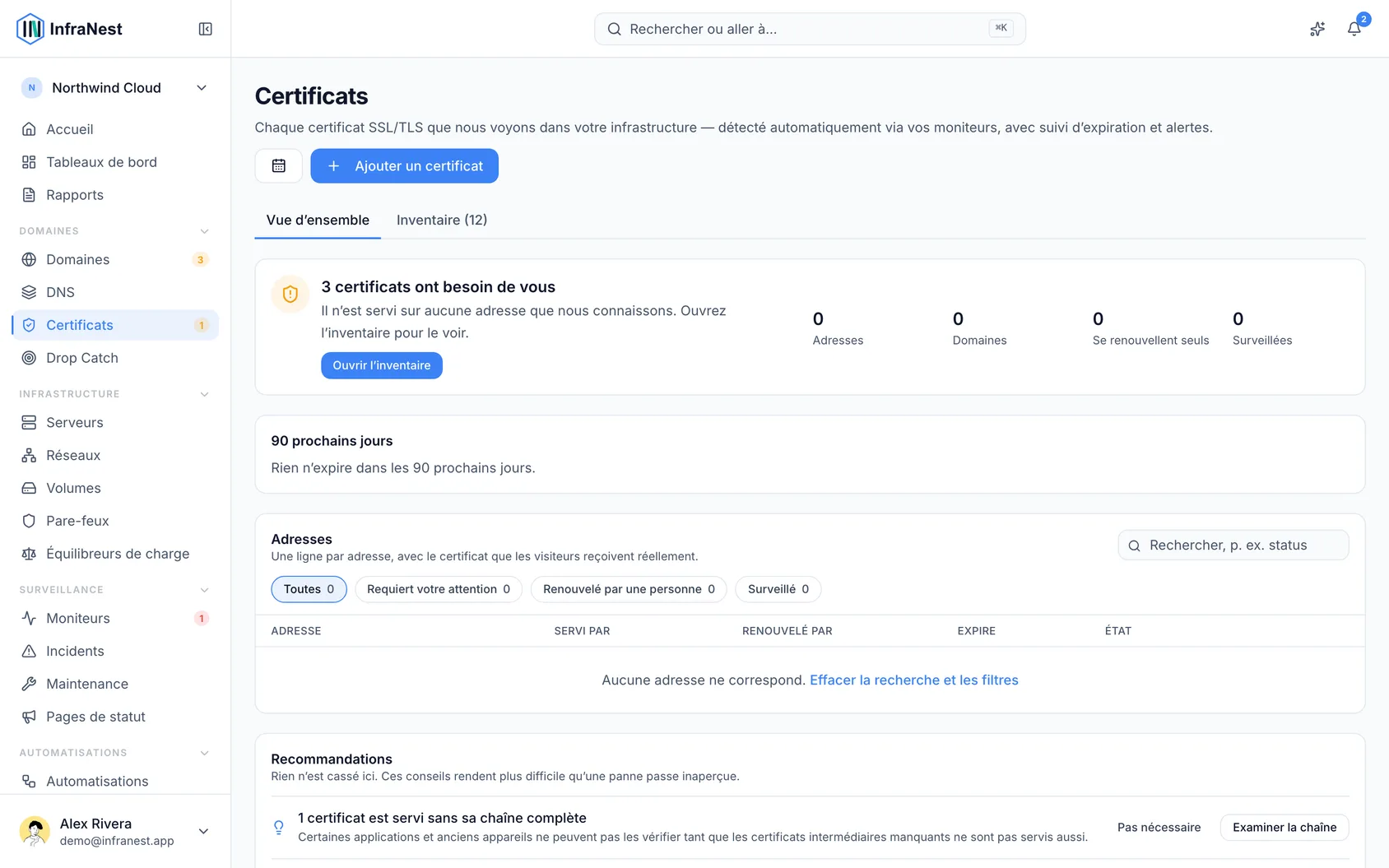Open the AI sparkle assistant icon
1389x868 pixels.
tap(1317, 29)
